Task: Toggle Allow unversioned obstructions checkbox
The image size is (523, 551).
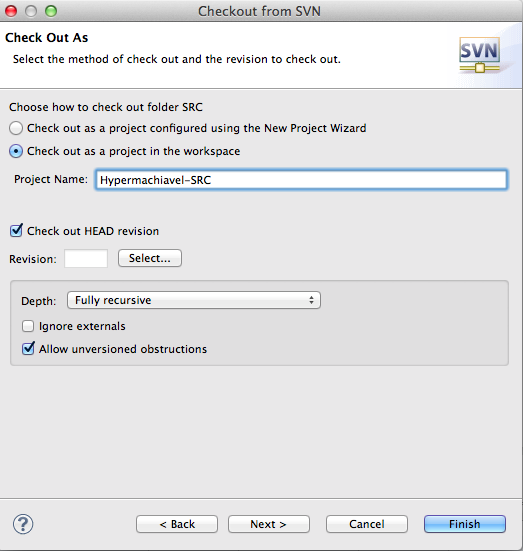Action: (28, 349)
